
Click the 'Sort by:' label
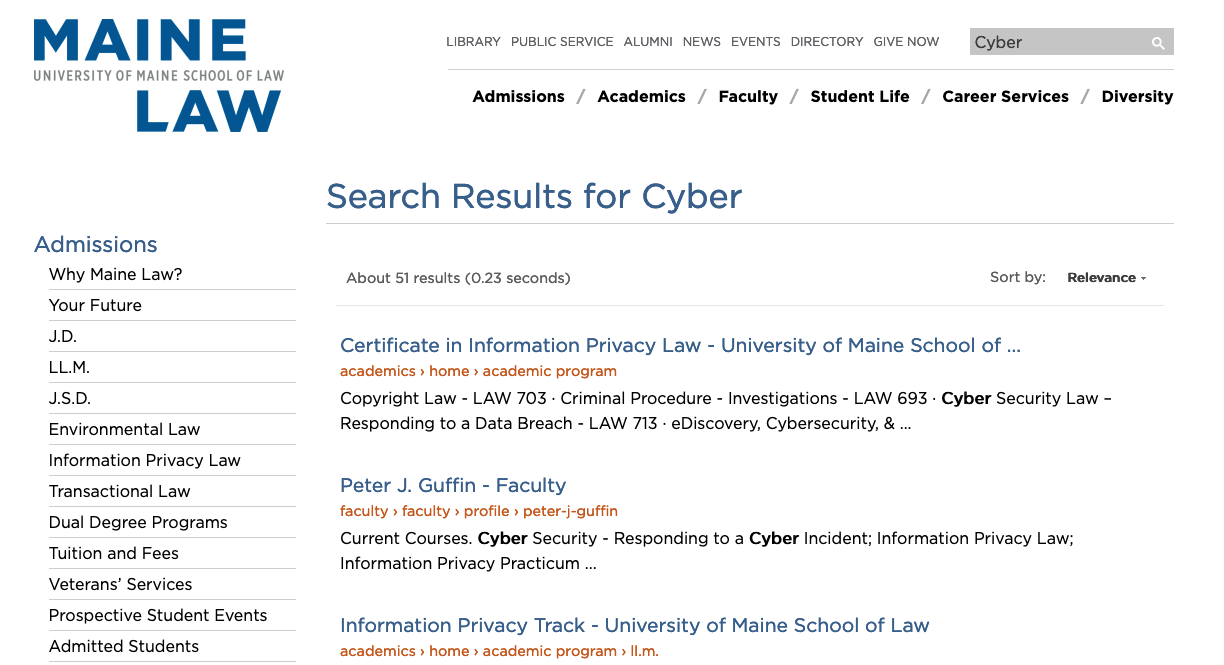pyautogui.click(x=1018, y=277)
